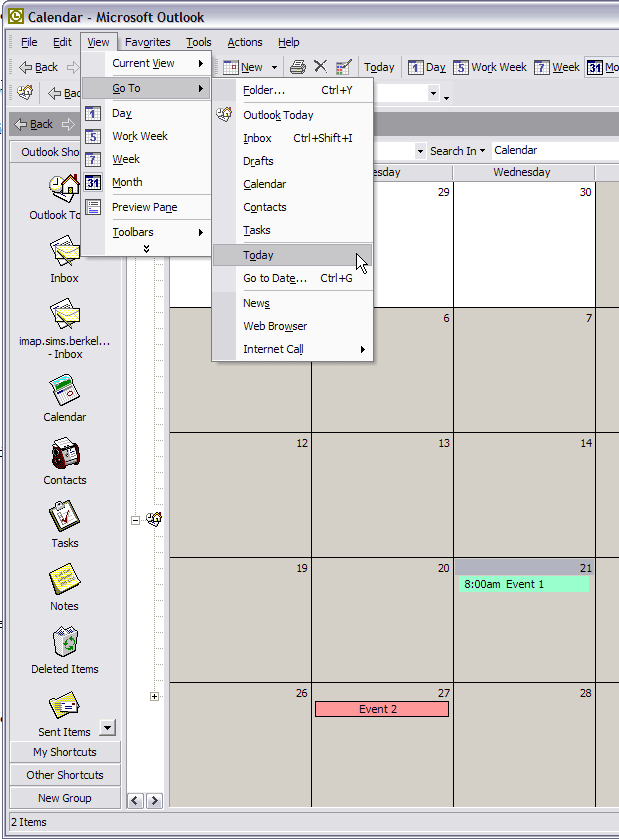The width and height of the screenshot is (619, 839).
Task: Open the Favorites menu
Action: (x=148, y=42)
